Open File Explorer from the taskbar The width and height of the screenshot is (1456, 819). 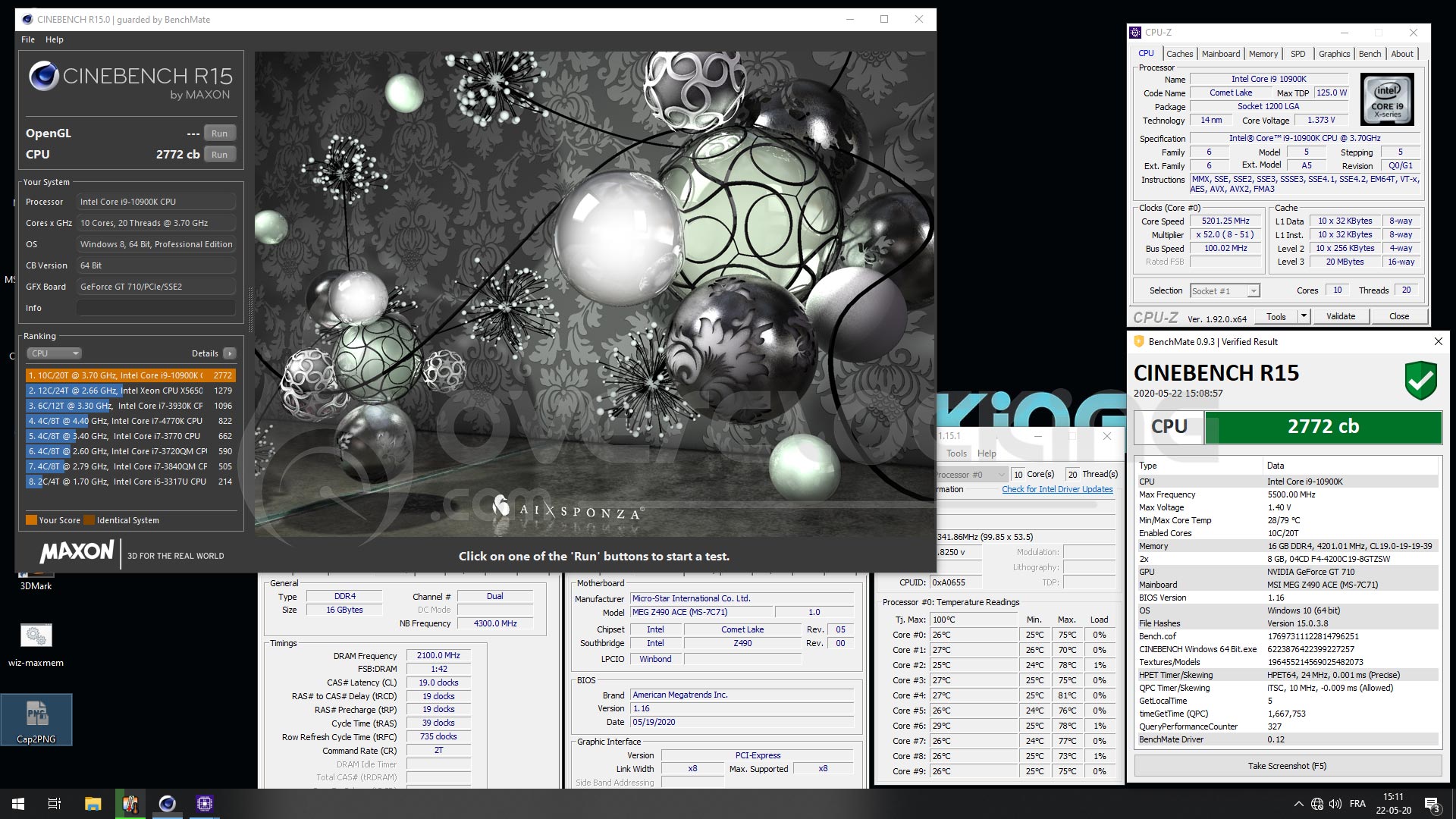point(93,804)
